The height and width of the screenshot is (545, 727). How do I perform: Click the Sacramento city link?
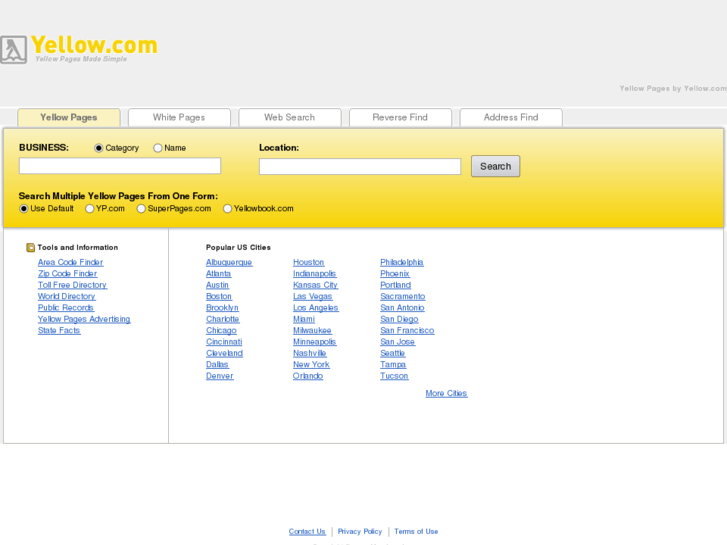coord(403,296)
